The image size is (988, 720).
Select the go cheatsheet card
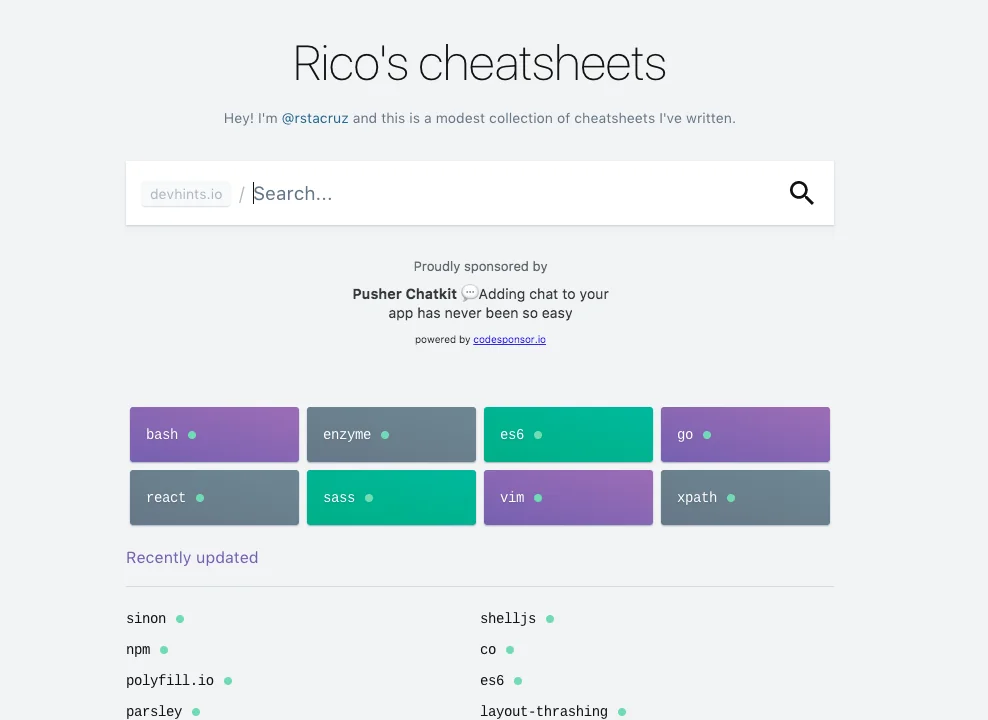pyautogui.click(x=745, y=434)
